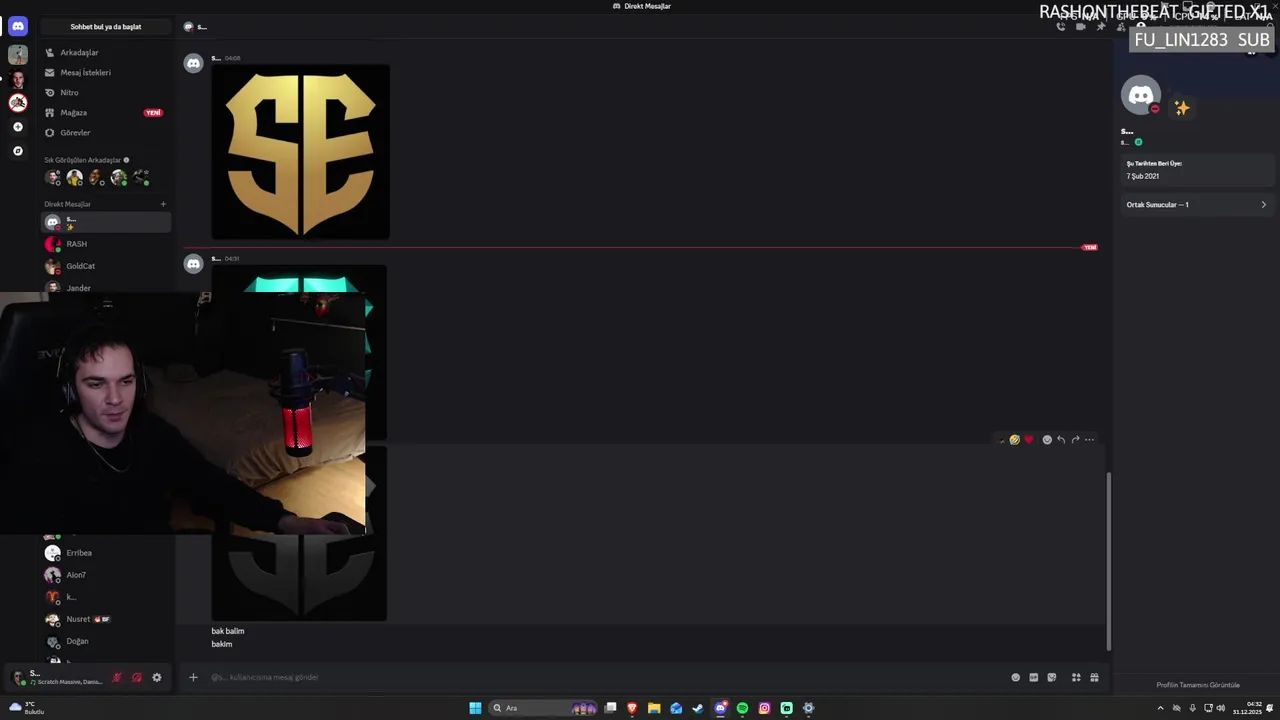Open the crossed-out red circle server

pos(18,102)
